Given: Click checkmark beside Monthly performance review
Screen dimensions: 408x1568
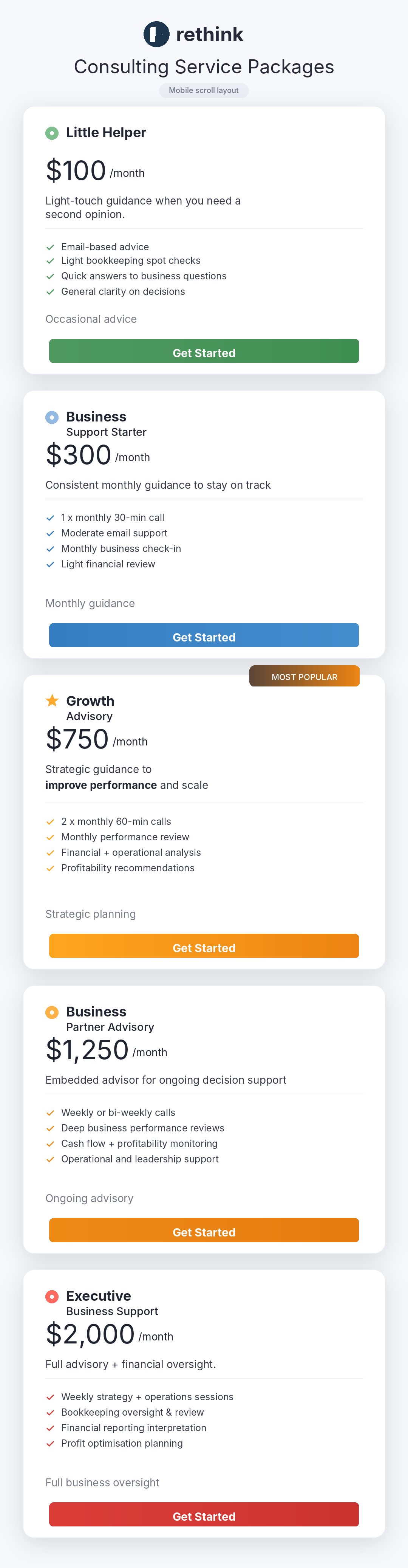Looking at the screenshot, I should [x=51, y=837].
